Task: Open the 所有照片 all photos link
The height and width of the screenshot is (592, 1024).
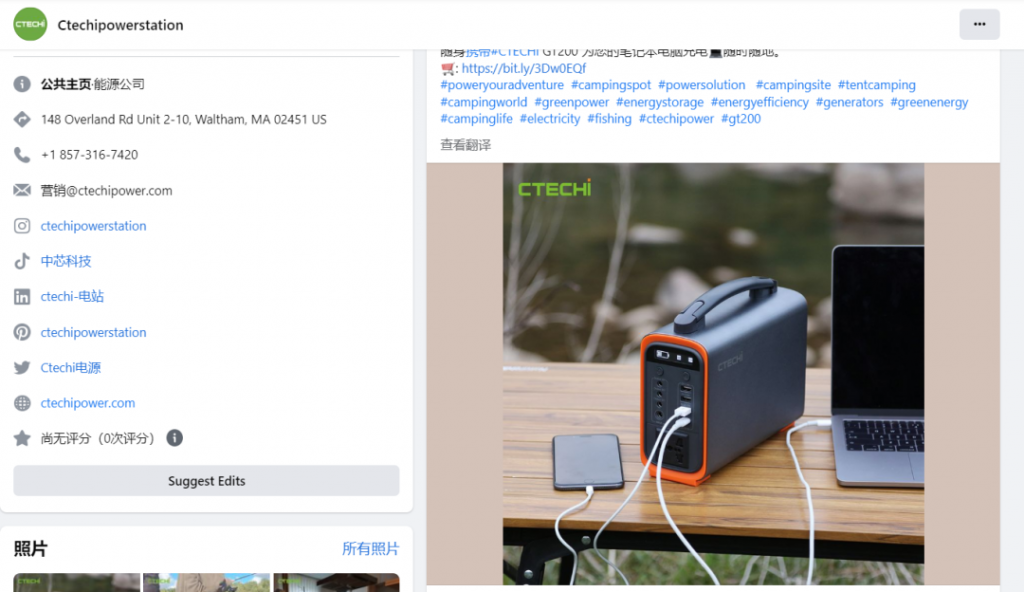Action: 370,548
